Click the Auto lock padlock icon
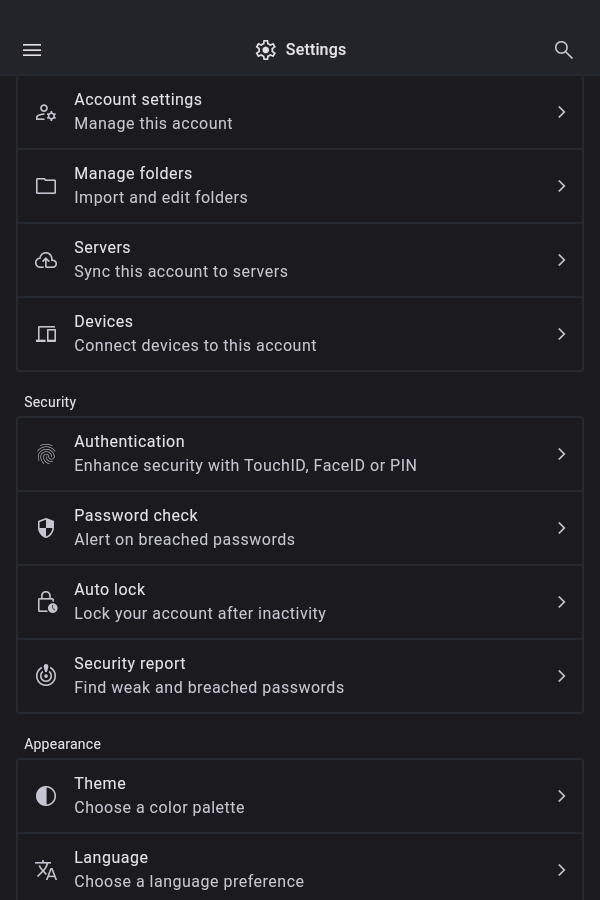 (46, 602)
